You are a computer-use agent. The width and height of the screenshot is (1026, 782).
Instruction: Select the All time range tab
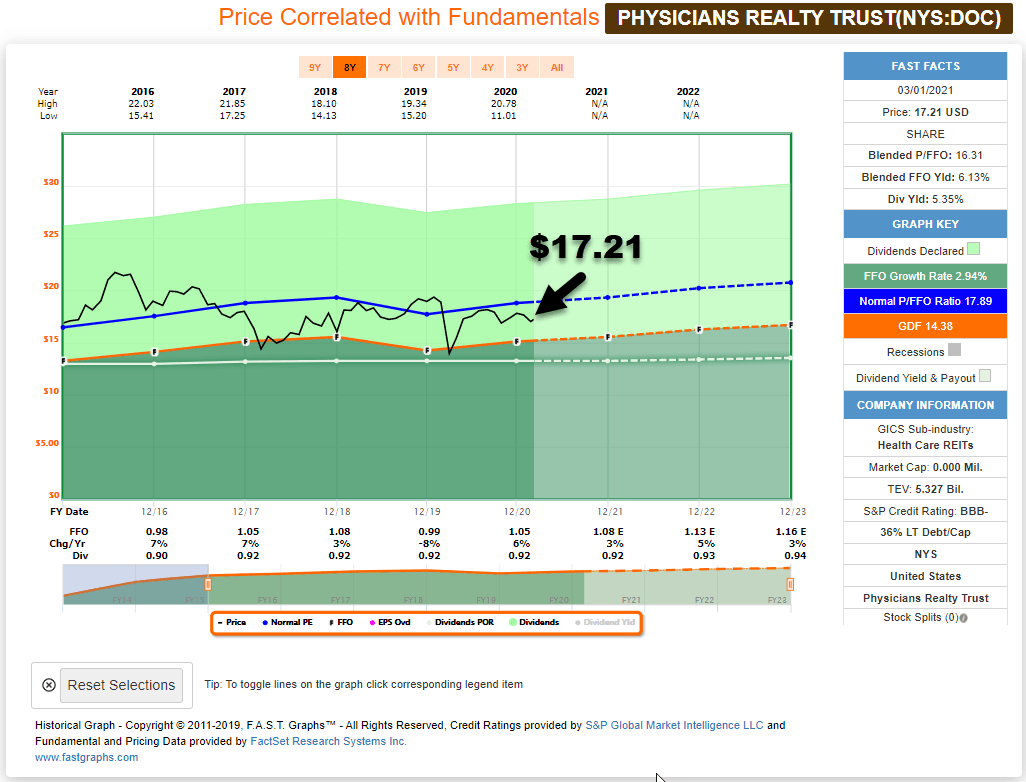[557, 67]
